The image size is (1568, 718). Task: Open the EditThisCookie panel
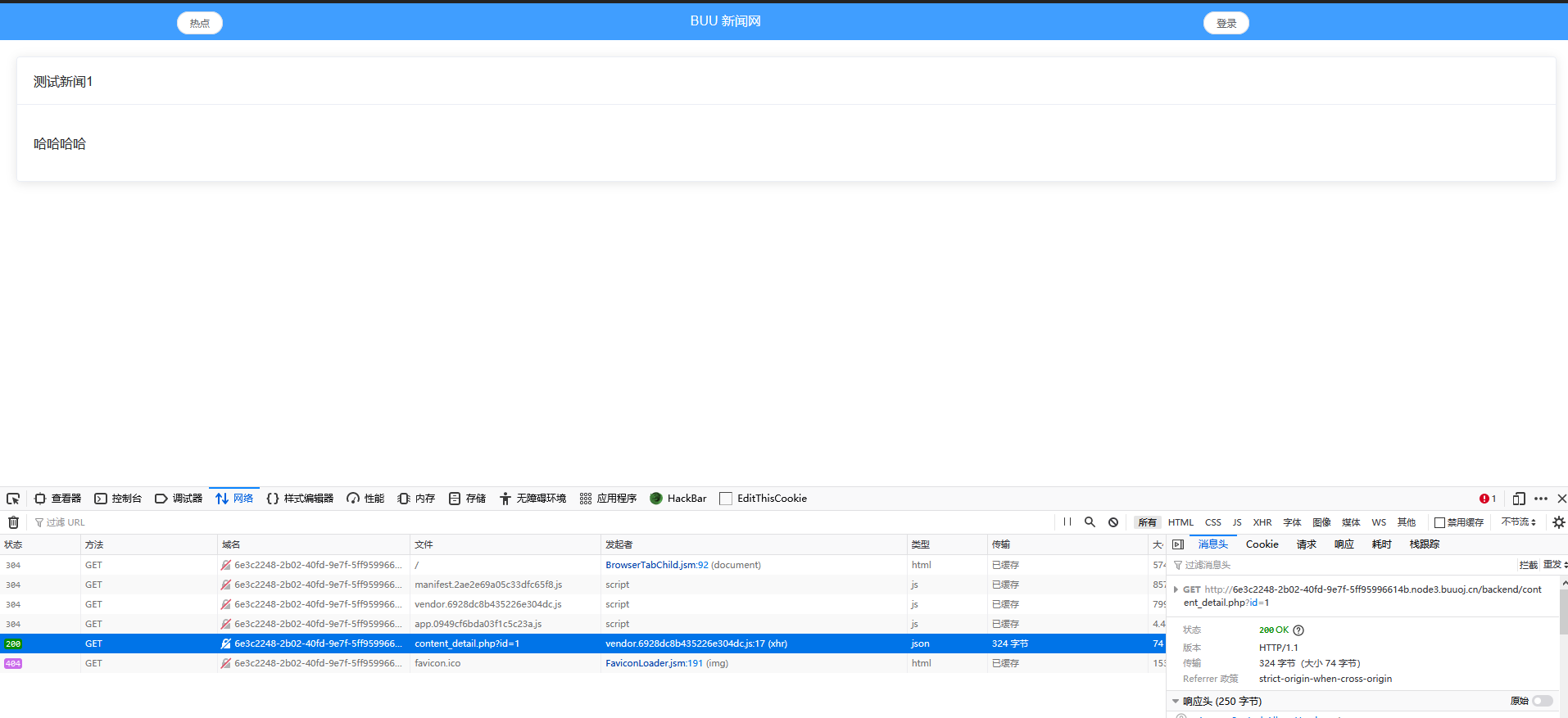(x=763, y=499)
